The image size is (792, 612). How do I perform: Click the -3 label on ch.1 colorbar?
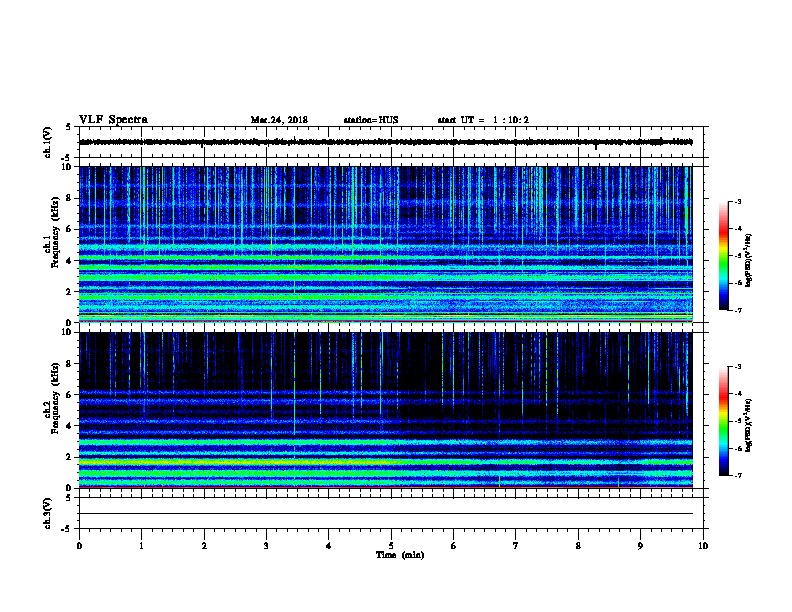click(738, 201)
